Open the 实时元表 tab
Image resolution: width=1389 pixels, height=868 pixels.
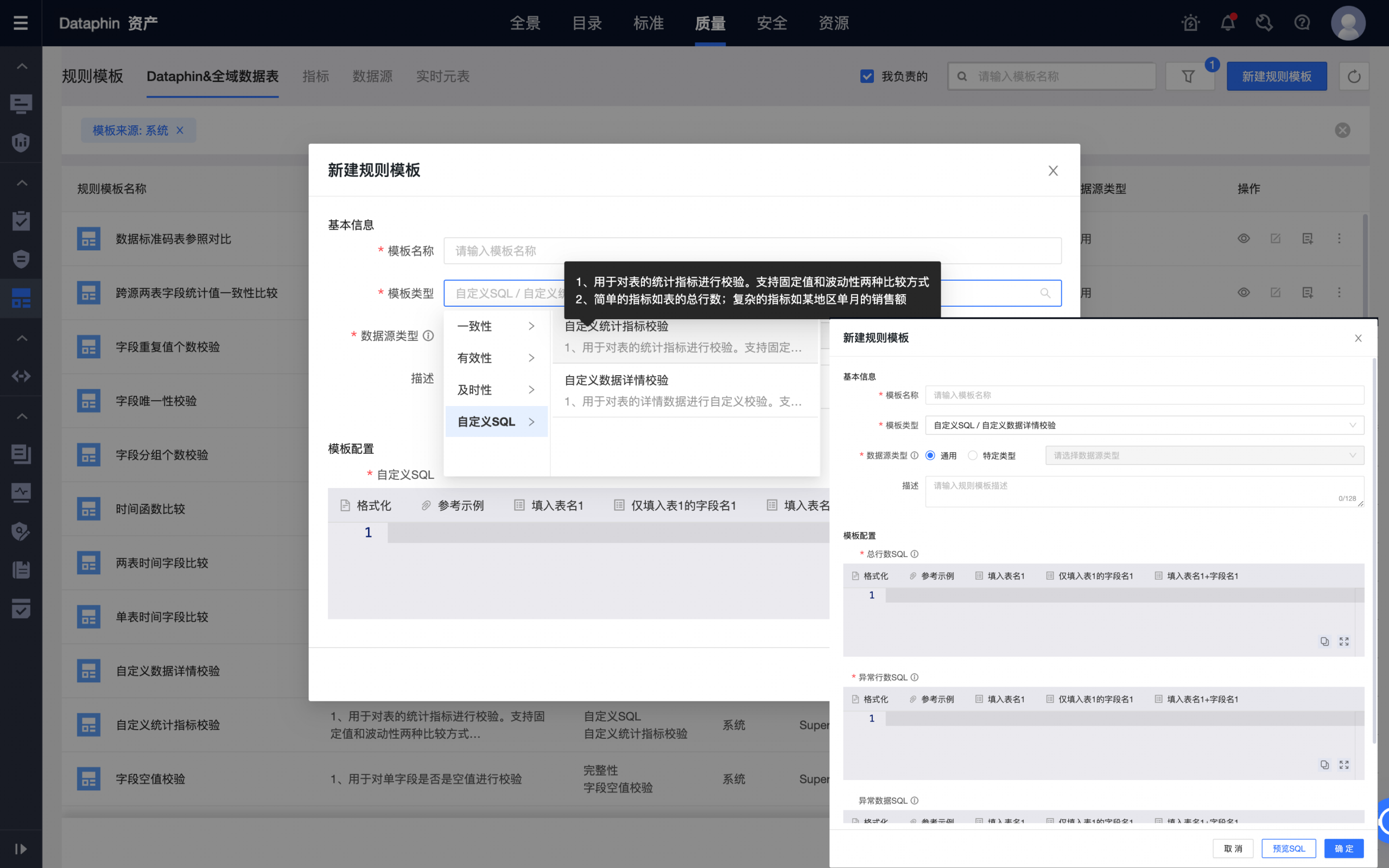coord(442,77)
